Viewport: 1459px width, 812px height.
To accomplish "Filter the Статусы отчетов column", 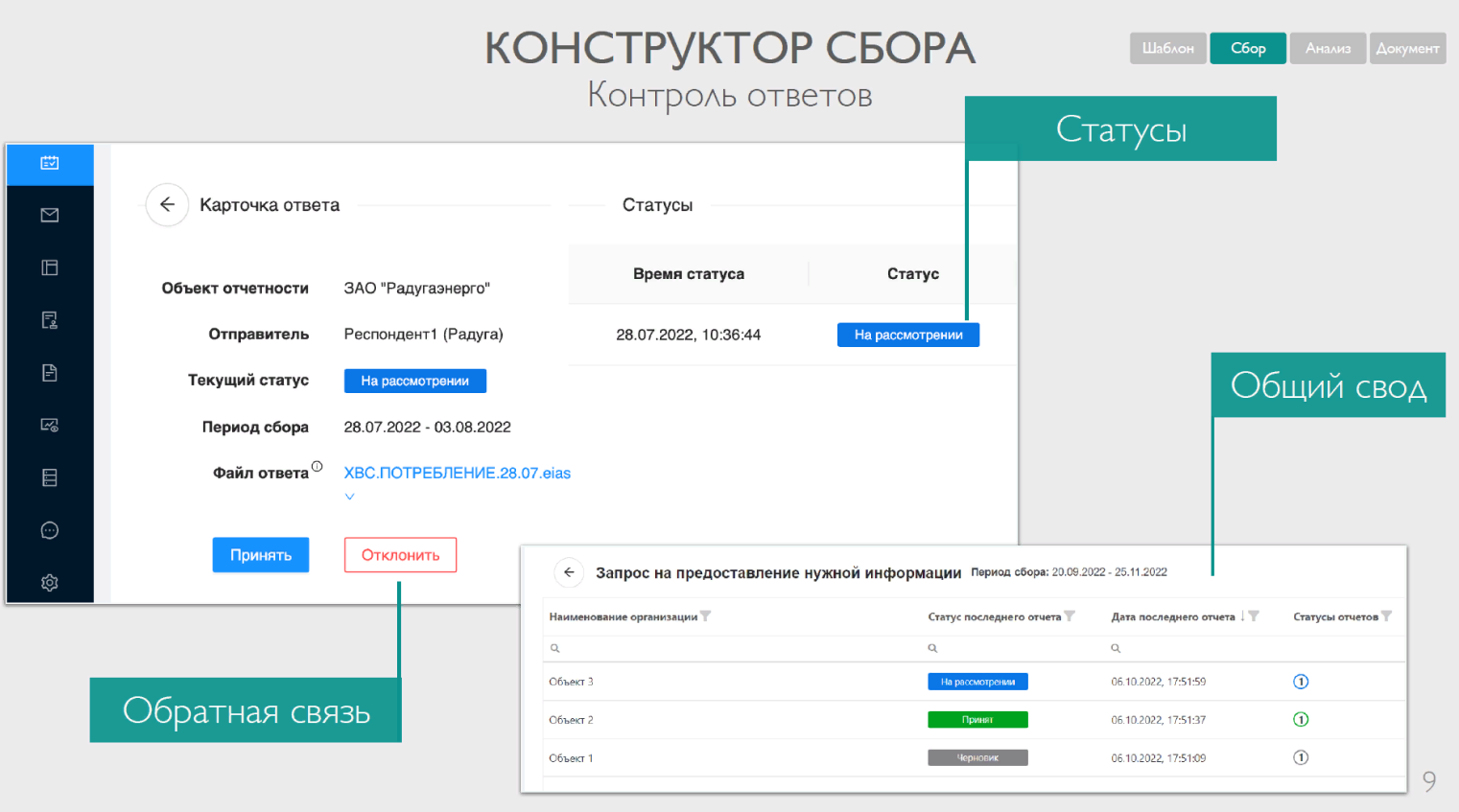I will [1386, 616].
